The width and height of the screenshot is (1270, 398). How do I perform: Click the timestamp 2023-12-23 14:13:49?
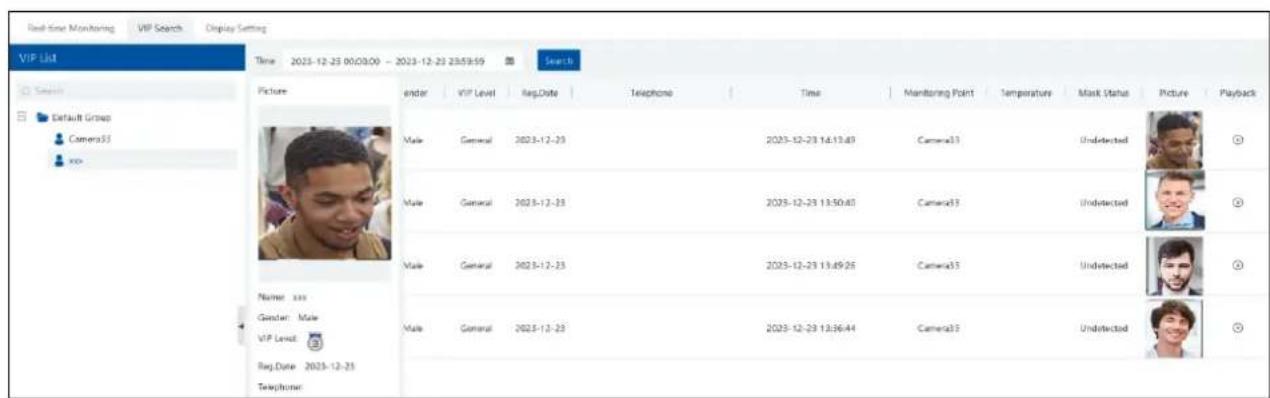point(810,140)
